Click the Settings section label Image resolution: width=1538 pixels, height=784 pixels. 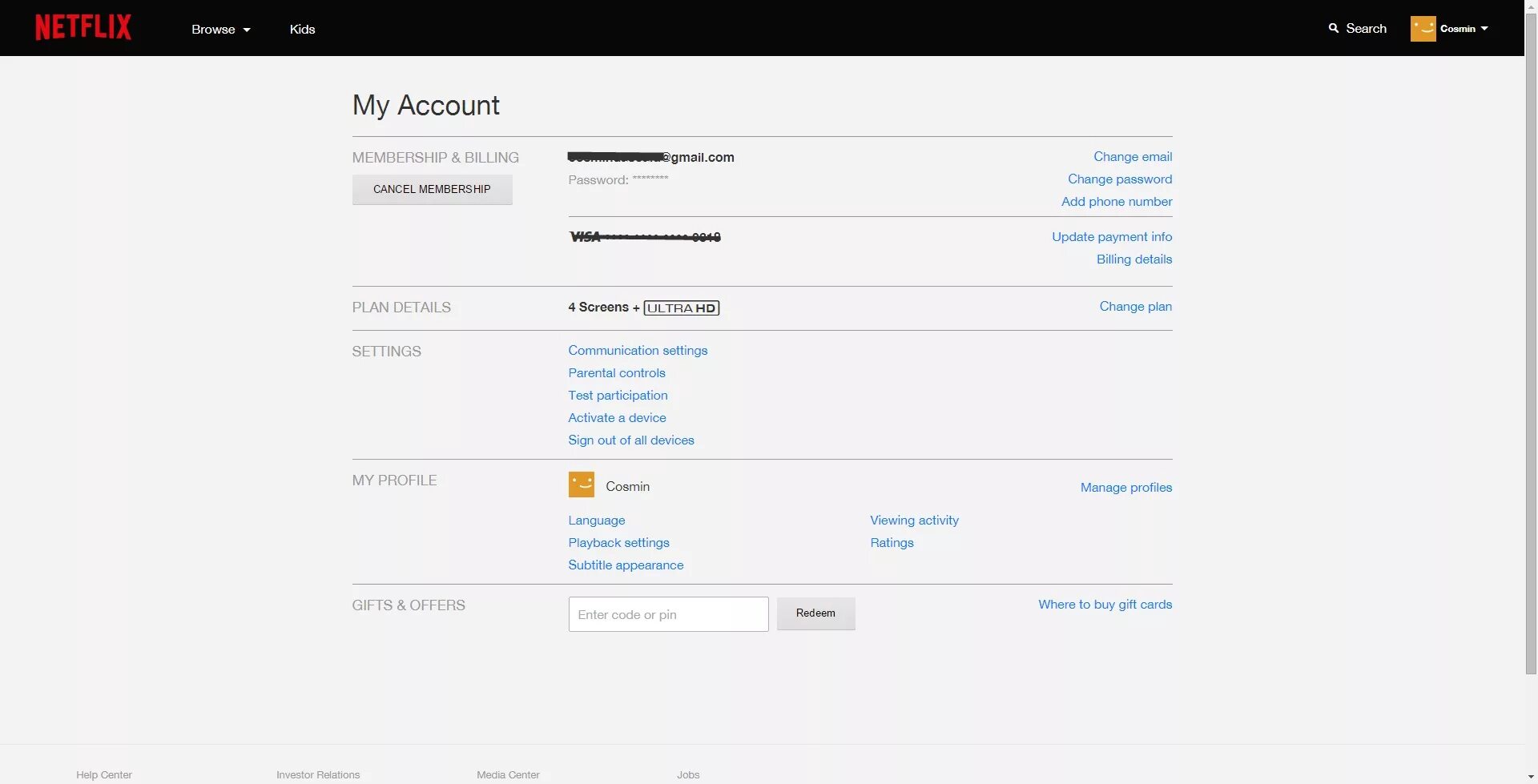[387, 352]
